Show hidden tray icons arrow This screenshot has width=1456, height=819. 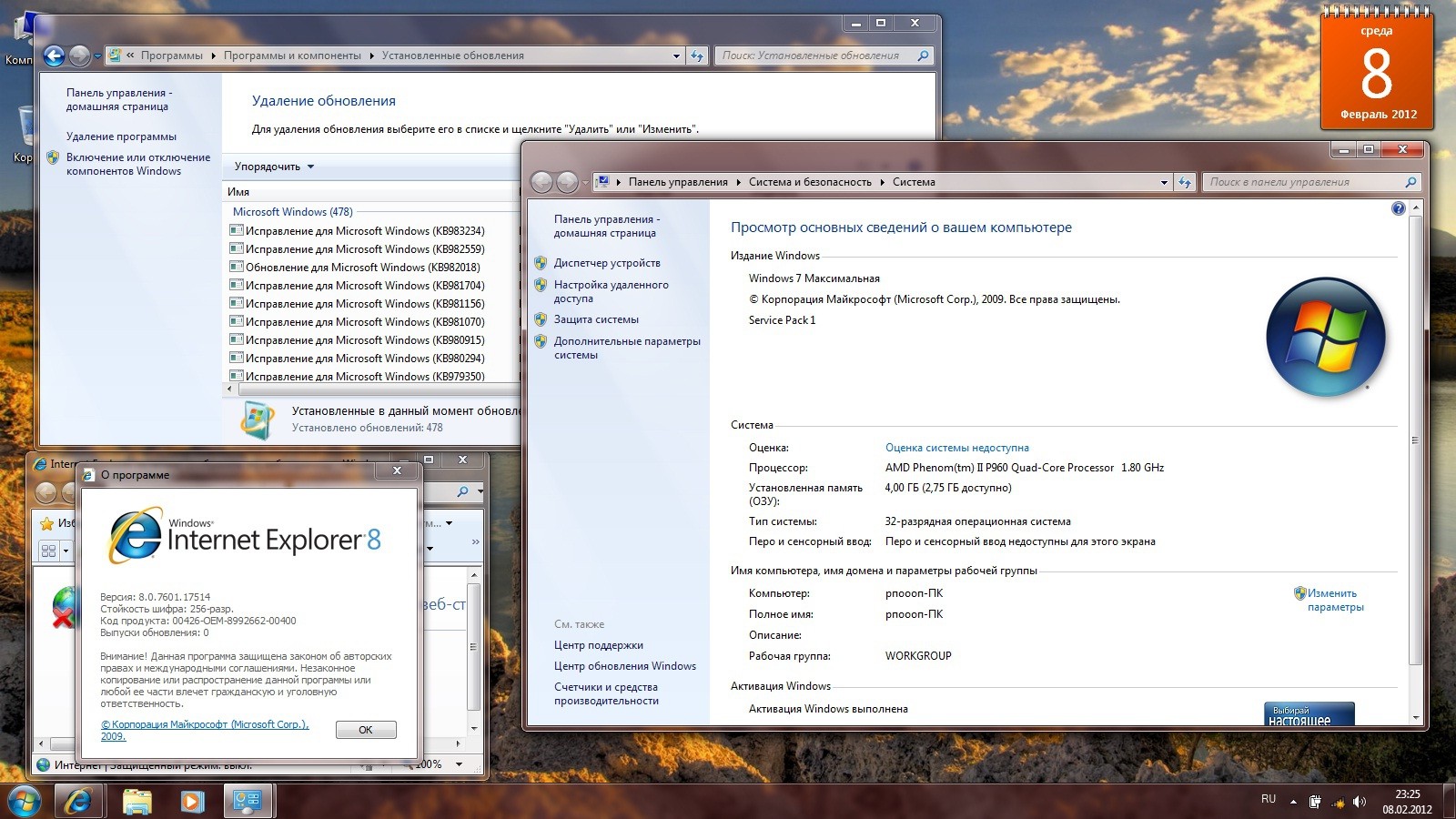click(x=1293, y=802)
